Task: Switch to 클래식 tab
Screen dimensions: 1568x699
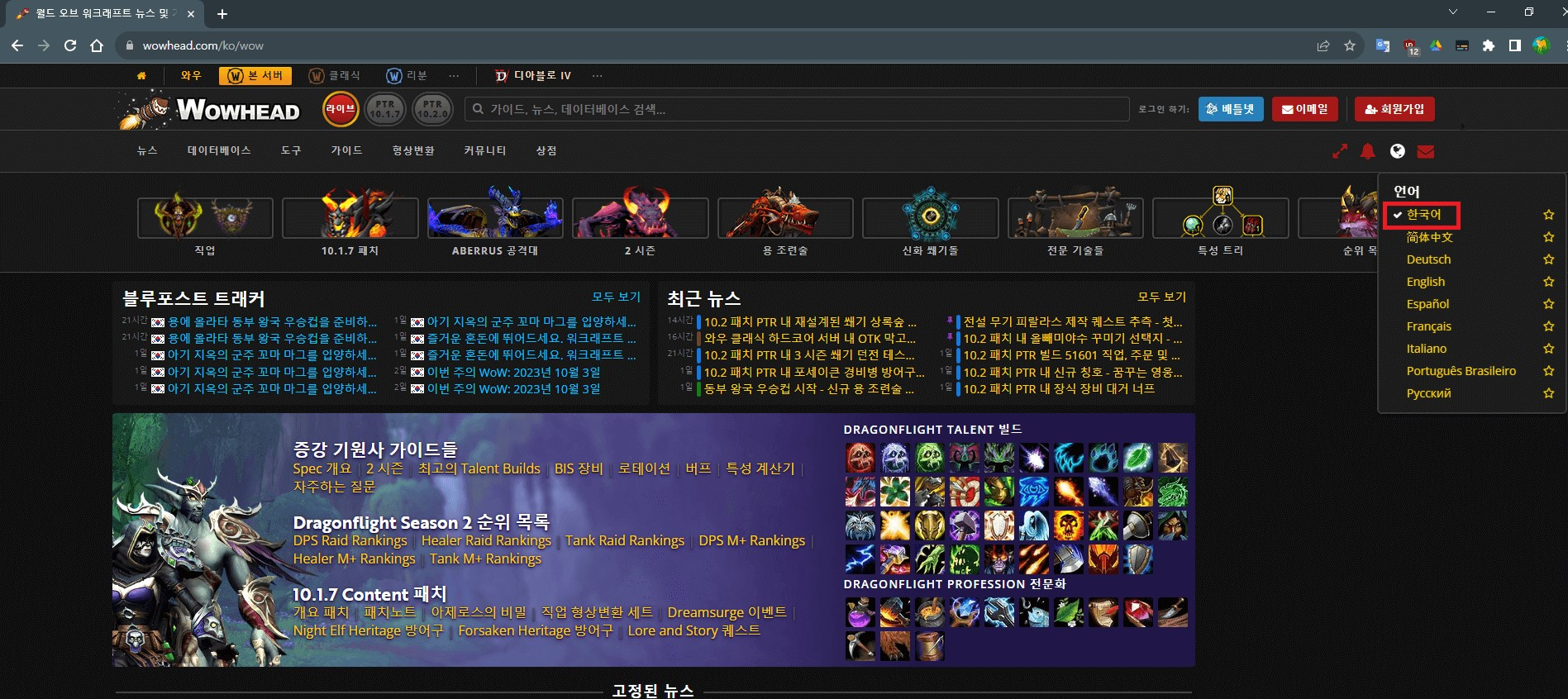Action: pos(334,75)
